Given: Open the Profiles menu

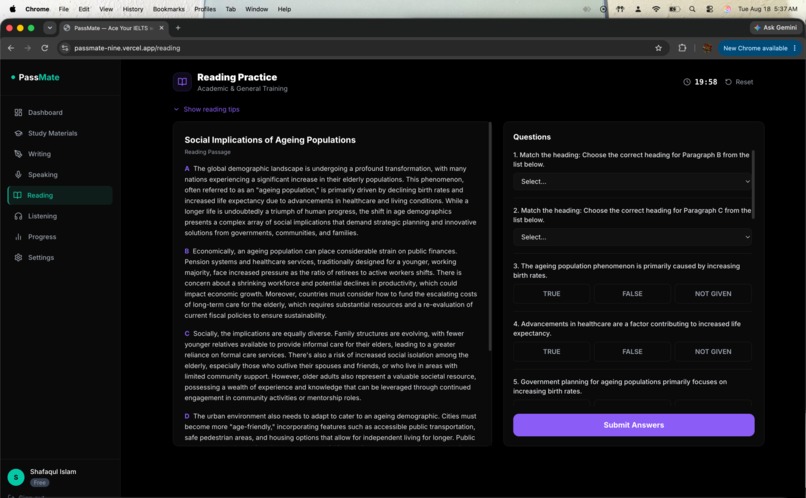Looking at the screenshot, I should click(205, 9).
